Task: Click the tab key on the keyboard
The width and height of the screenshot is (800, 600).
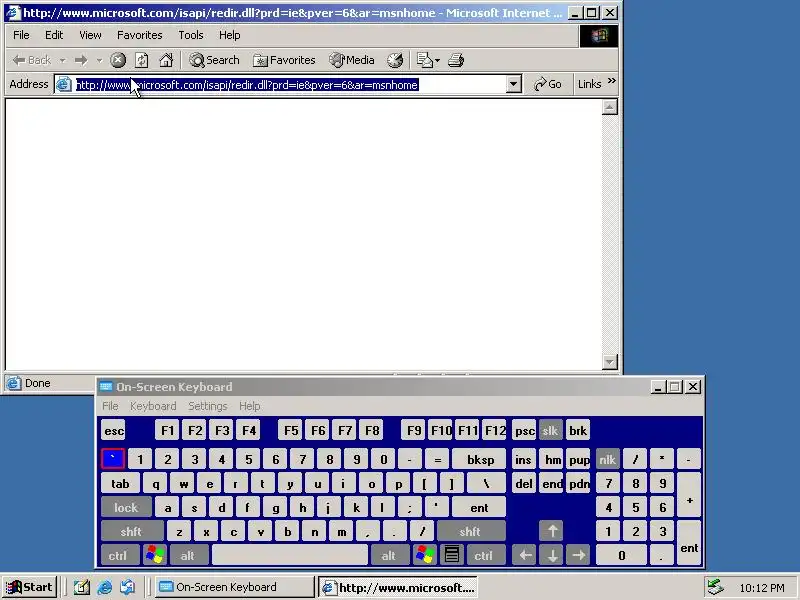Action: point(120,483)
